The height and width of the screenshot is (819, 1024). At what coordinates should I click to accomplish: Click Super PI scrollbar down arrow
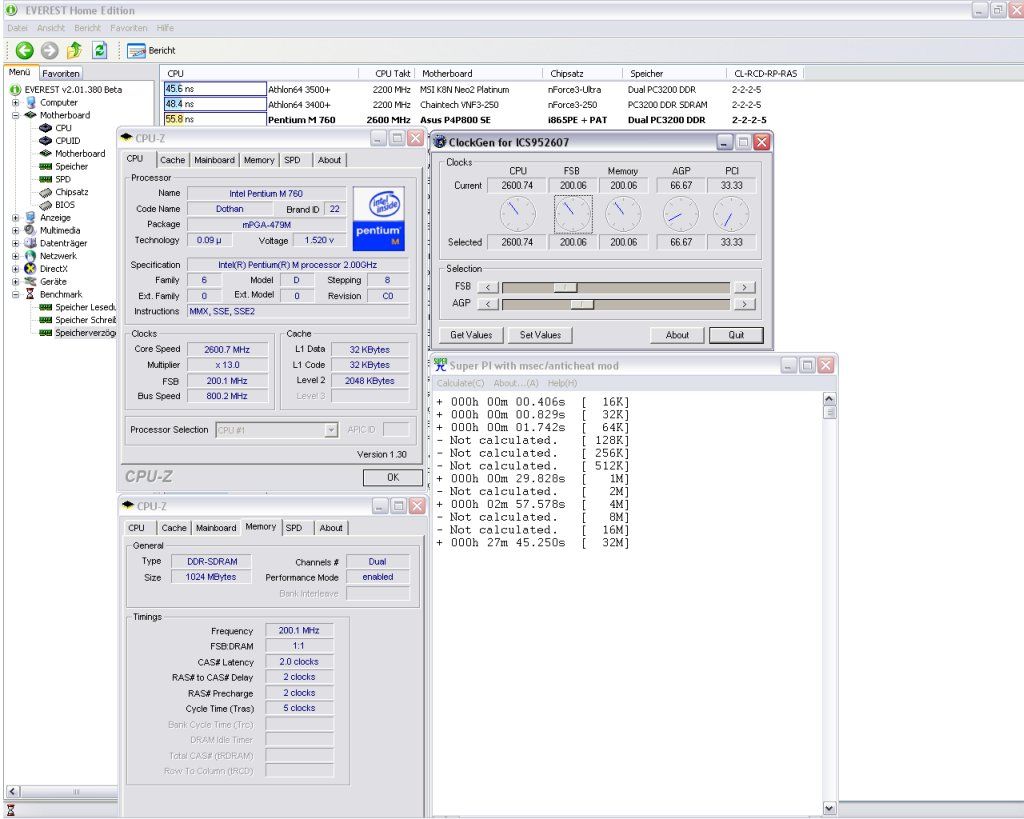[x=829, y=809]
